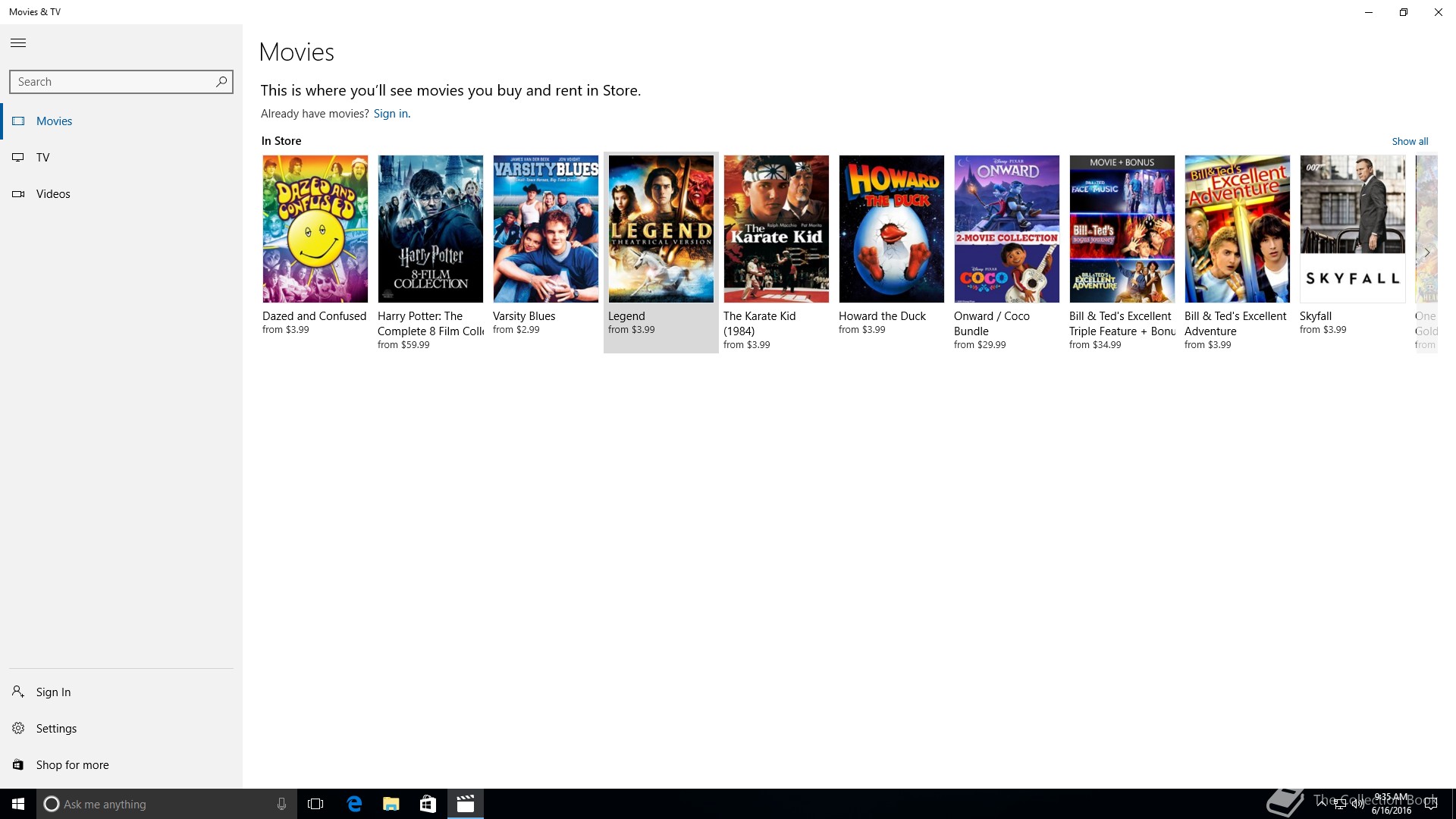
Task: Open the Howard the Duck poster
Action: click(x=892, y=229)
